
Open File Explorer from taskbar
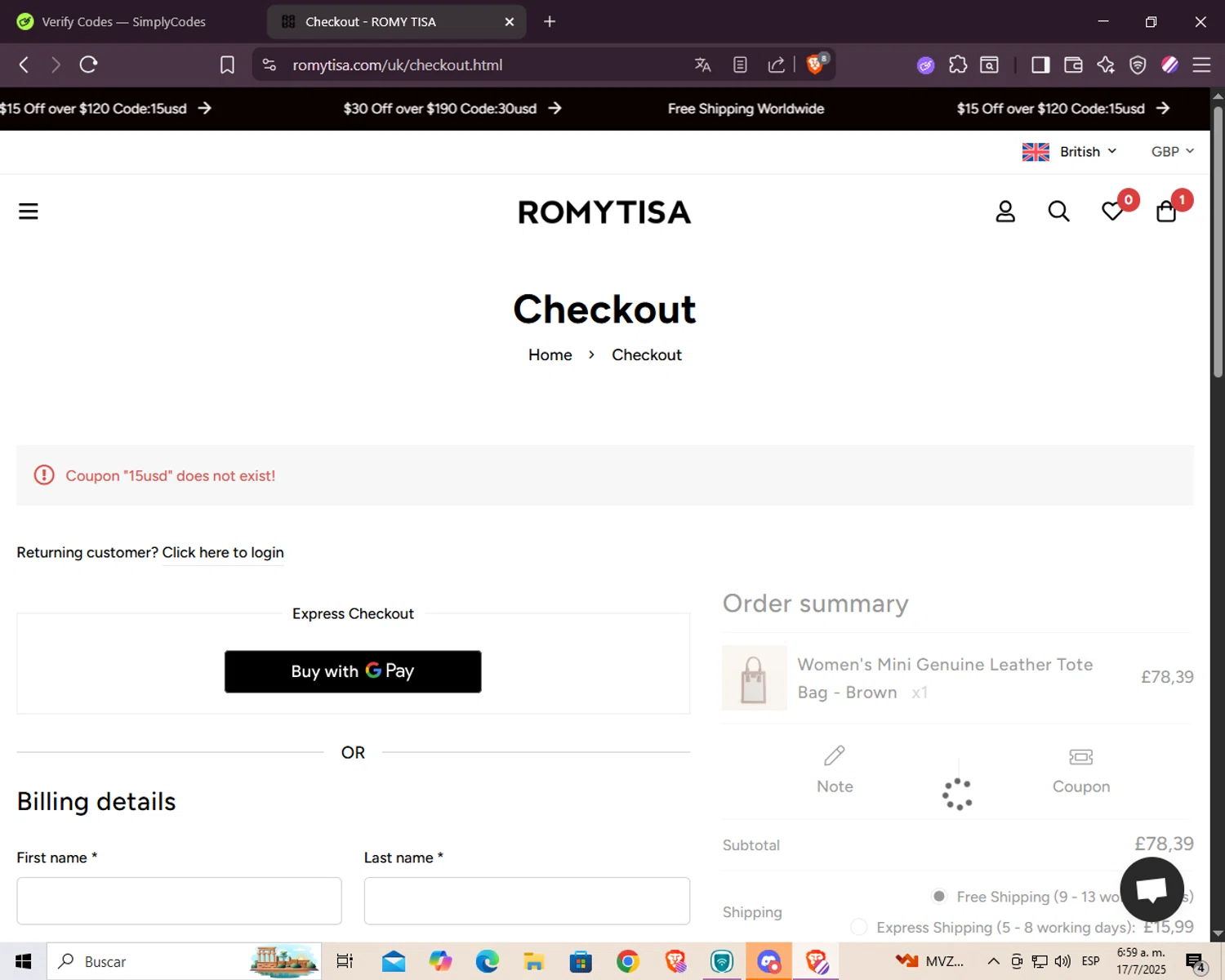[533, 961]
